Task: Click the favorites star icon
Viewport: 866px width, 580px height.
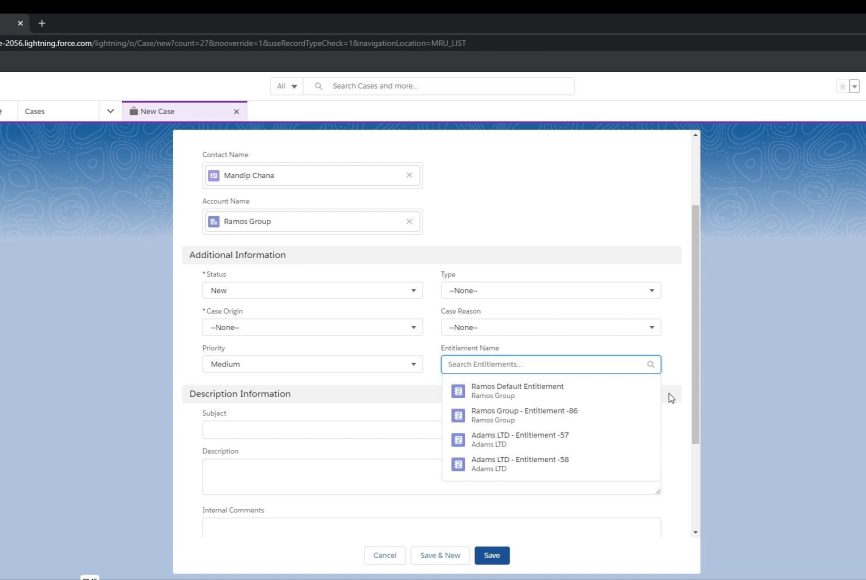Action: pos(842,86)
